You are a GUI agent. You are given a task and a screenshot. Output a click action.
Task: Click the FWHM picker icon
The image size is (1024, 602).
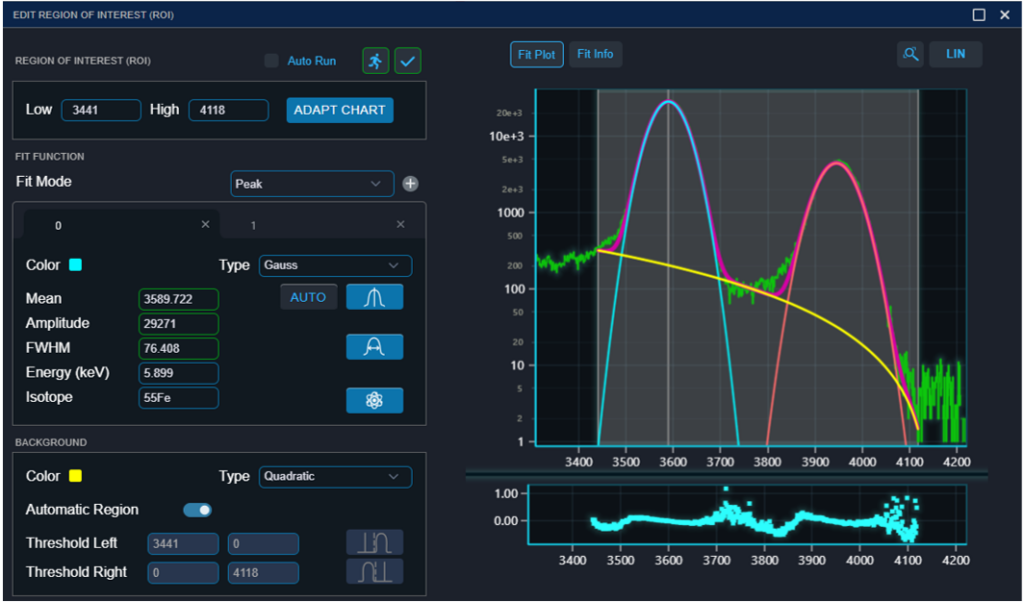pyautogui.click(x=374, y=347)
